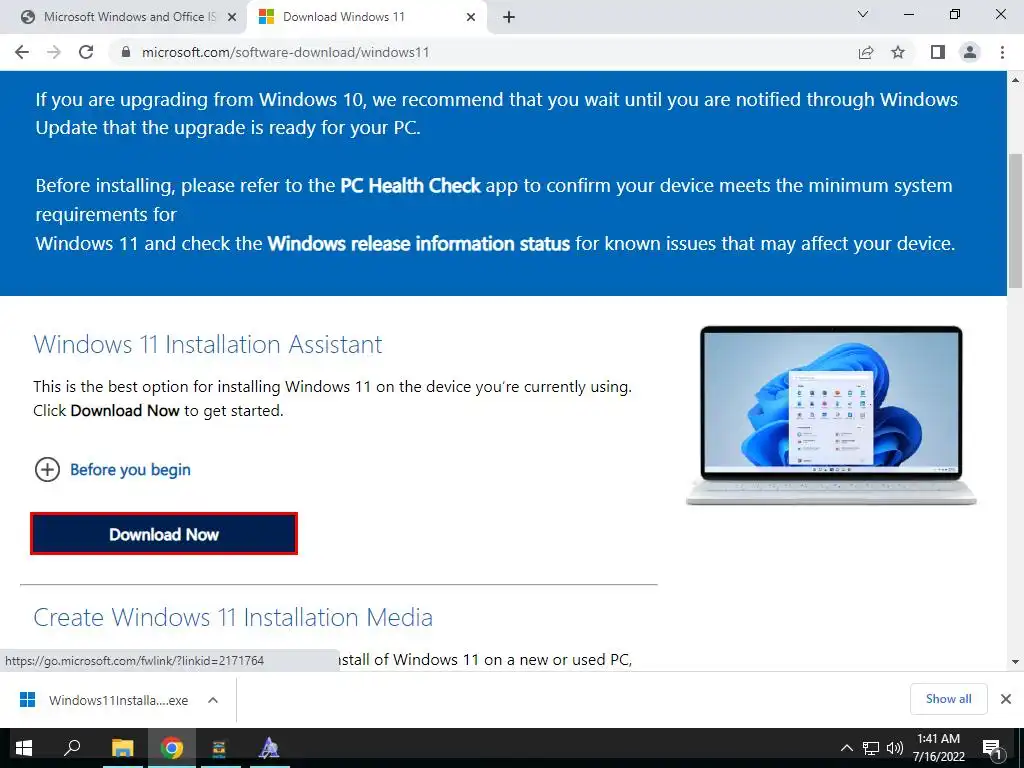Open taskbar search magnifier
Viewport: 1024px width, 768px height.
[x=72, y=748]
